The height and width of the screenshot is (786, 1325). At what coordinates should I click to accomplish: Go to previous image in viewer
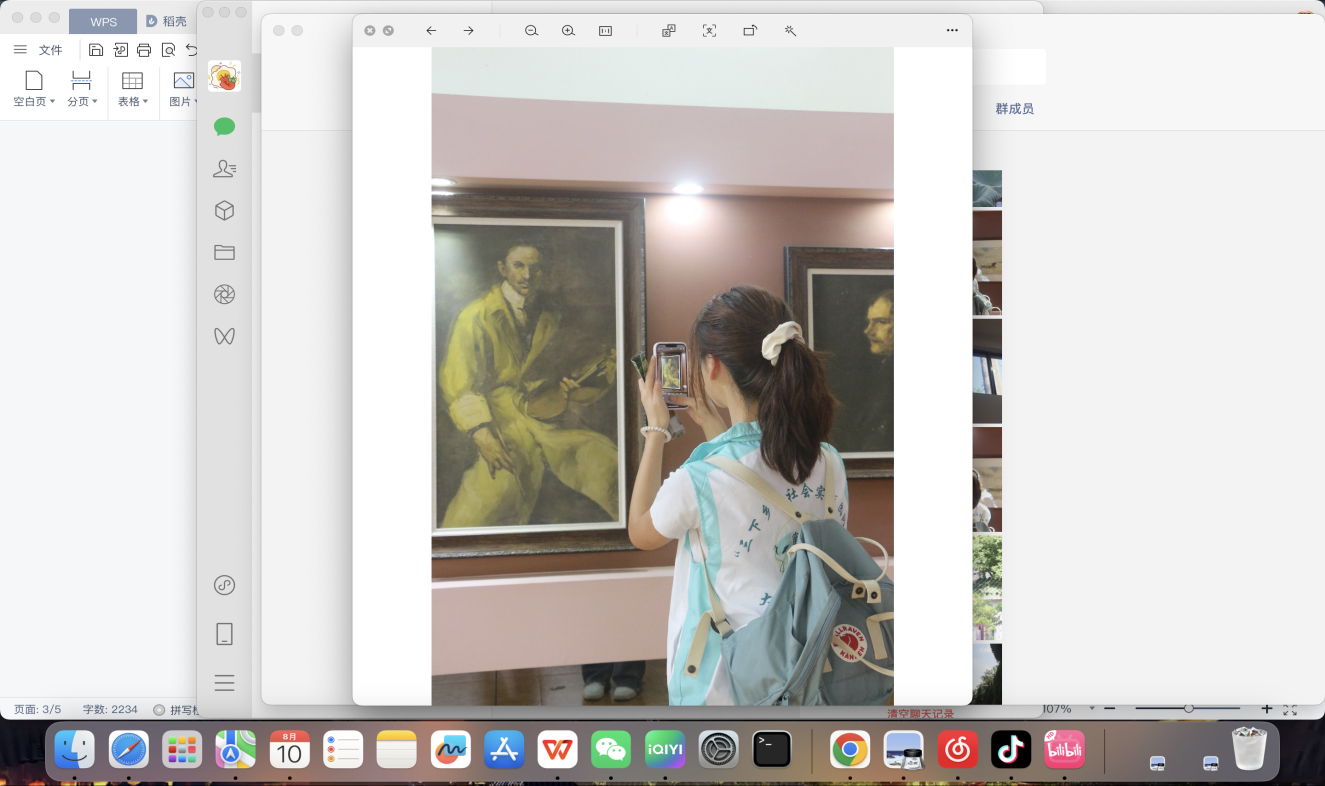point(431,31)
